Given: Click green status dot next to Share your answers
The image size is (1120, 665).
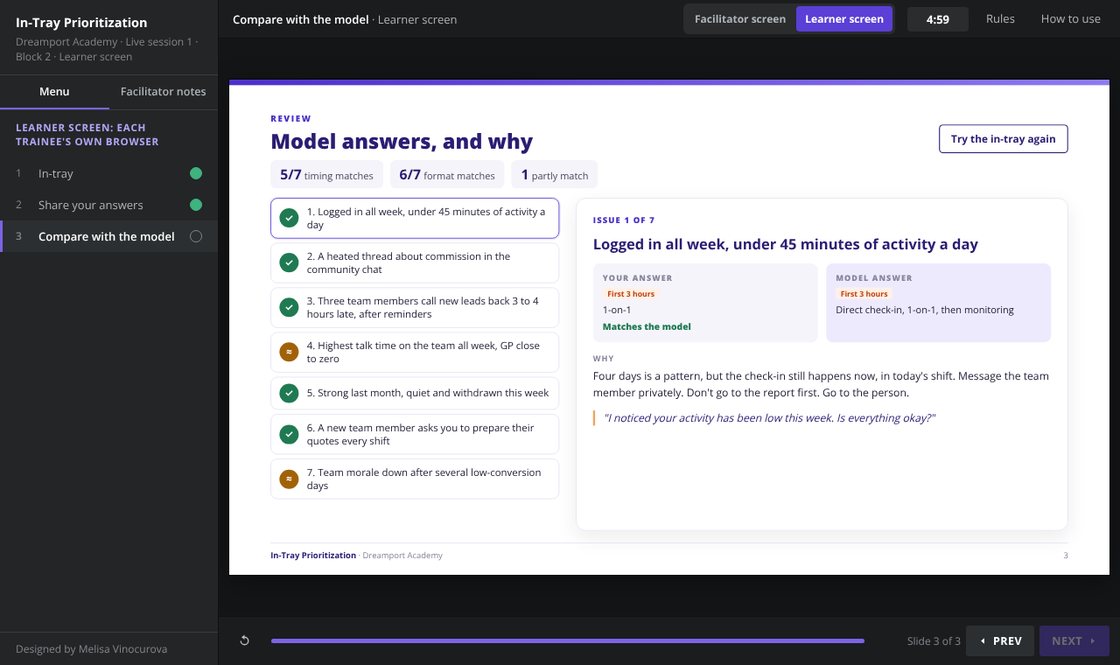Looking at the screenshot, I should 196,205.
